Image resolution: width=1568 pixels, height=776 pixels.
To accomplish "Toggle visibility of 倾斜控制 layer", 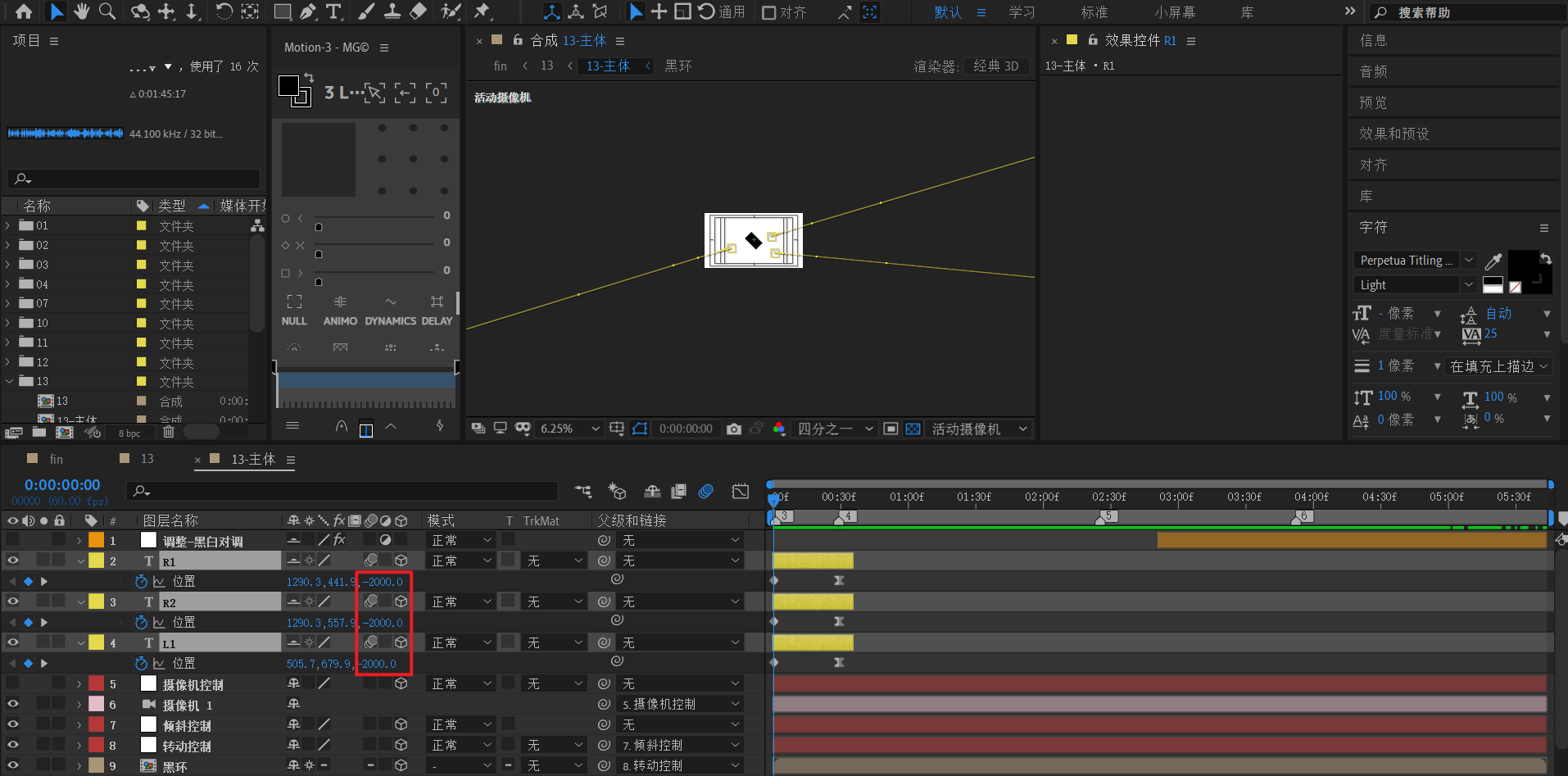I will [x=13, y=724].
